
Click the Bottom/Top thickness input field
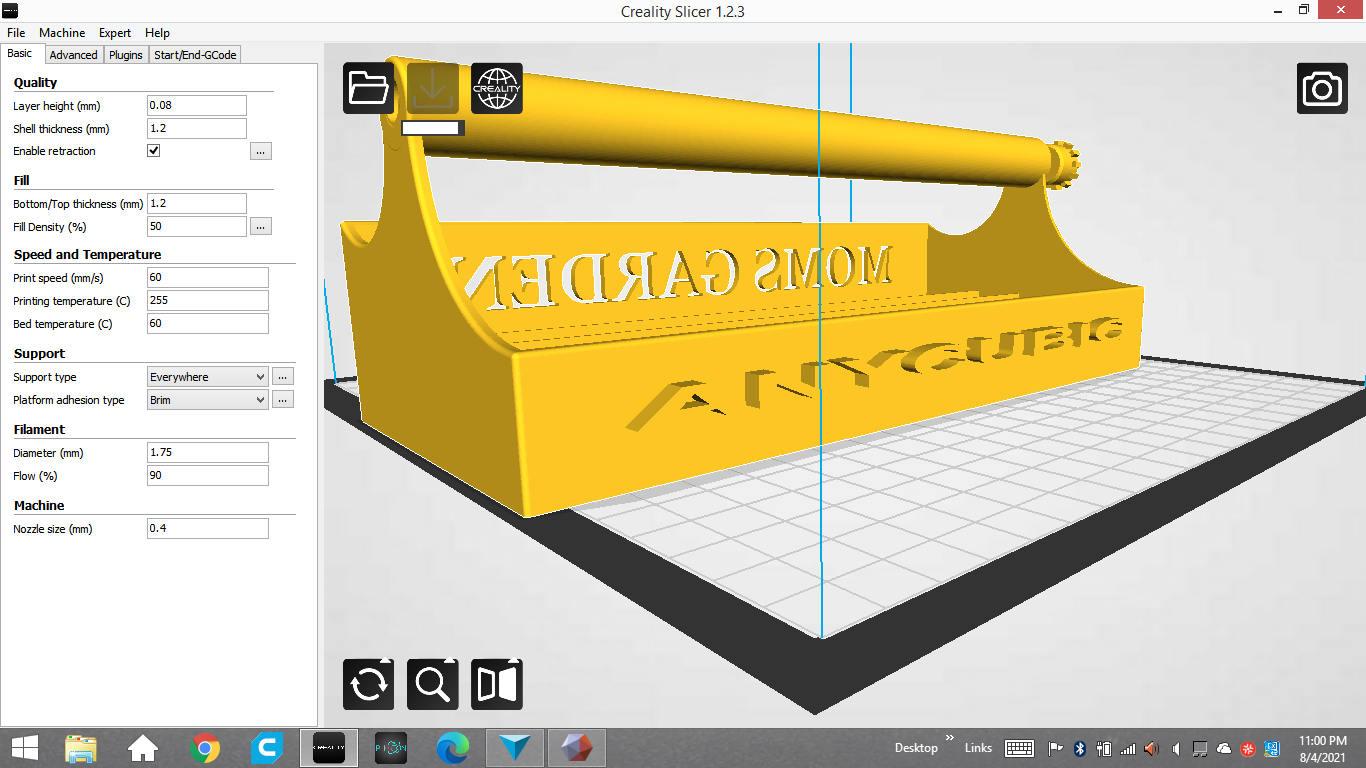197,204
